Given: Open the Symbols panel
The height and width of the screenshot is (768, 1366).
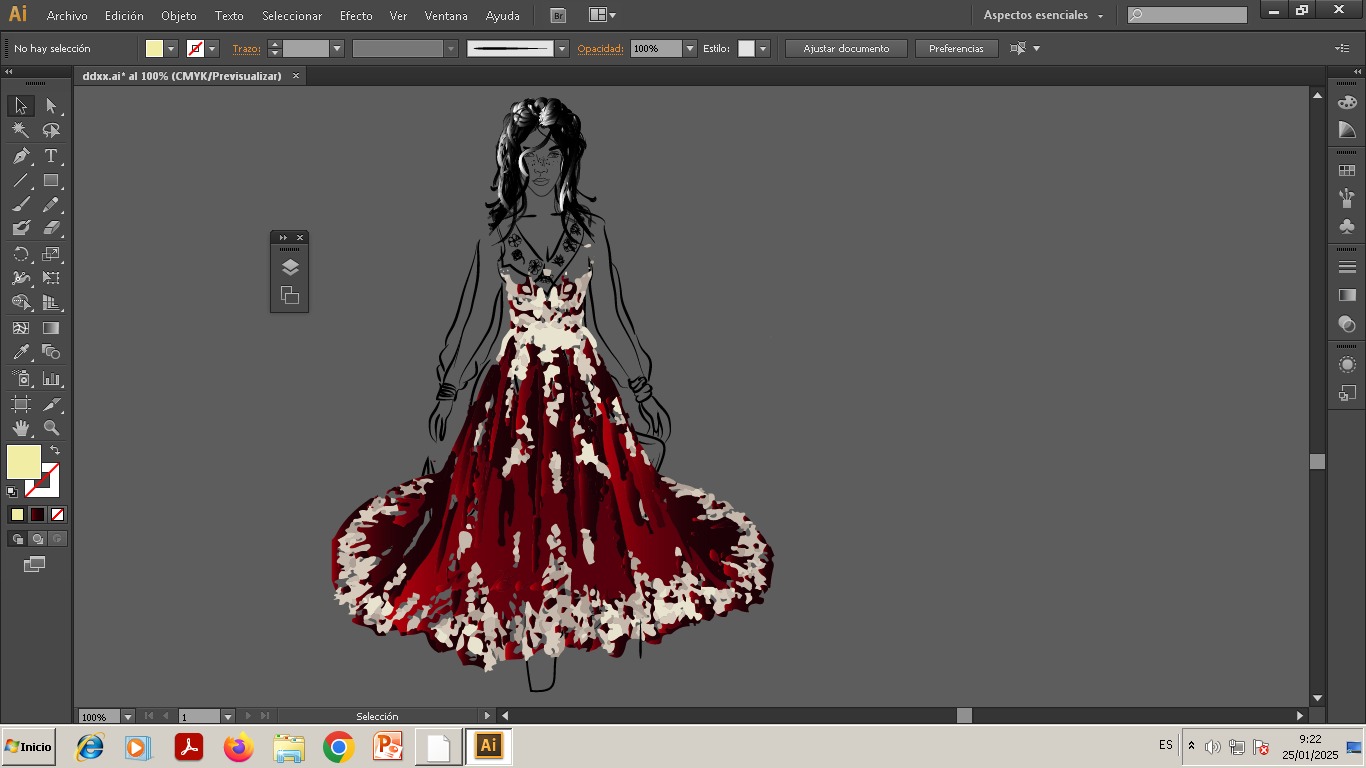Looking at the screenshot, I should pyautogui.click(x=1347, y=226).
